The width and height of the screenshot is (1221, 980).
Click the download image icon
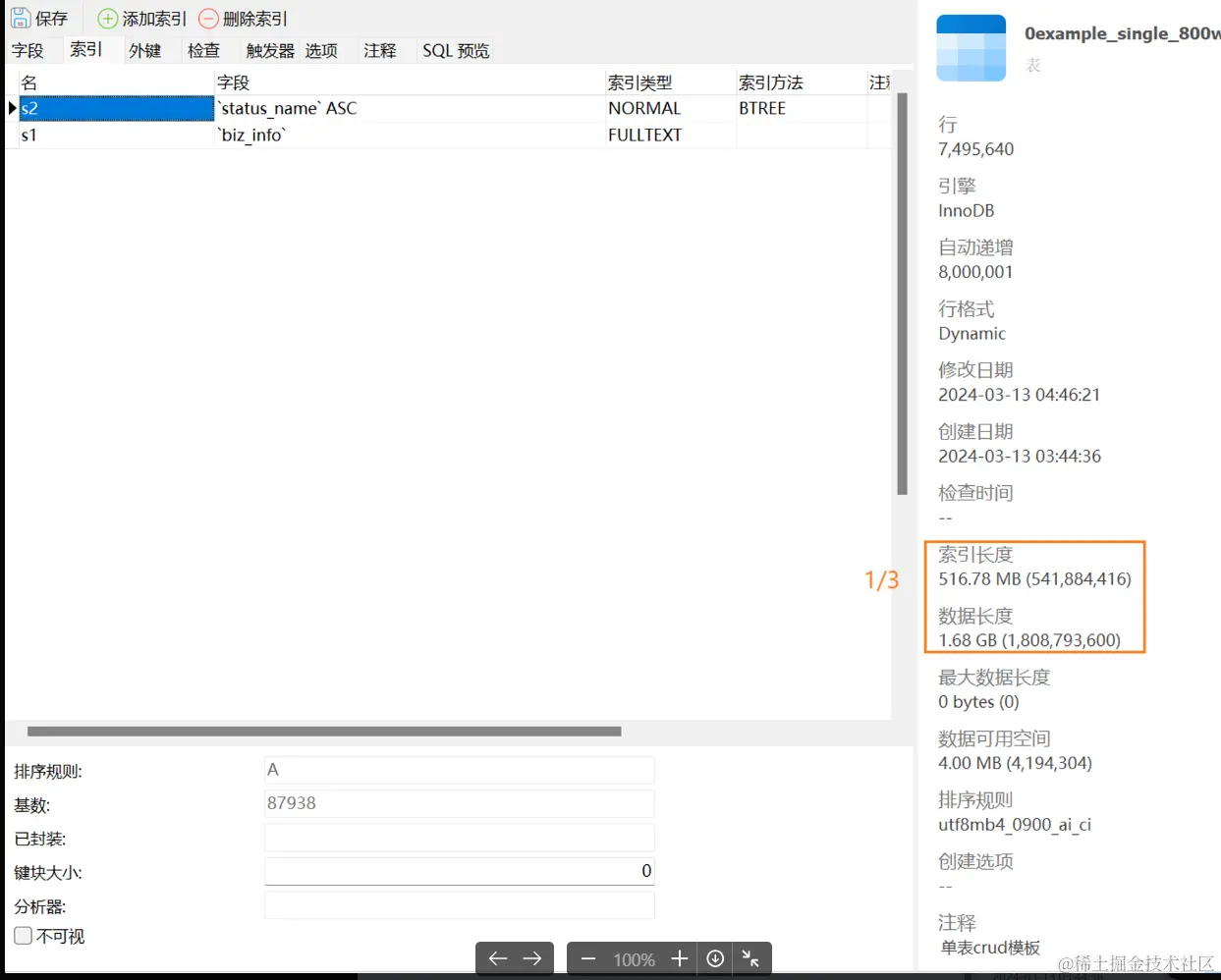coord(715,958)
